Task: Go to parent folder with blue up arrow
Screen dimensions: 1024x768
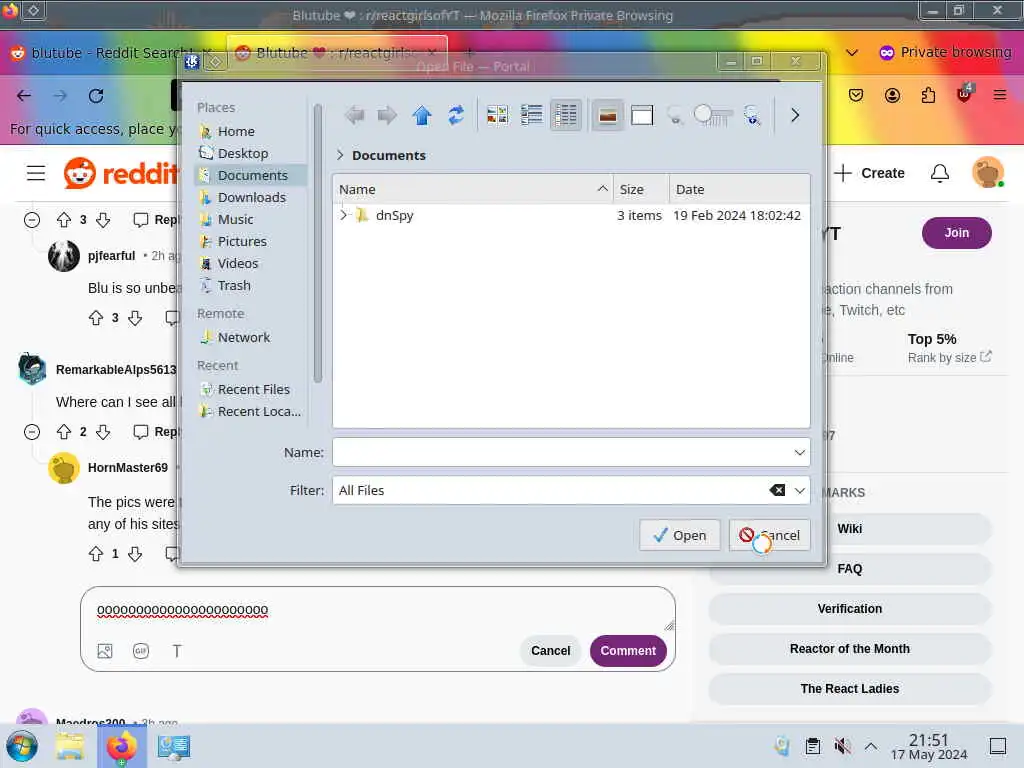Action: pyautogui.click(x=422, y=116)
